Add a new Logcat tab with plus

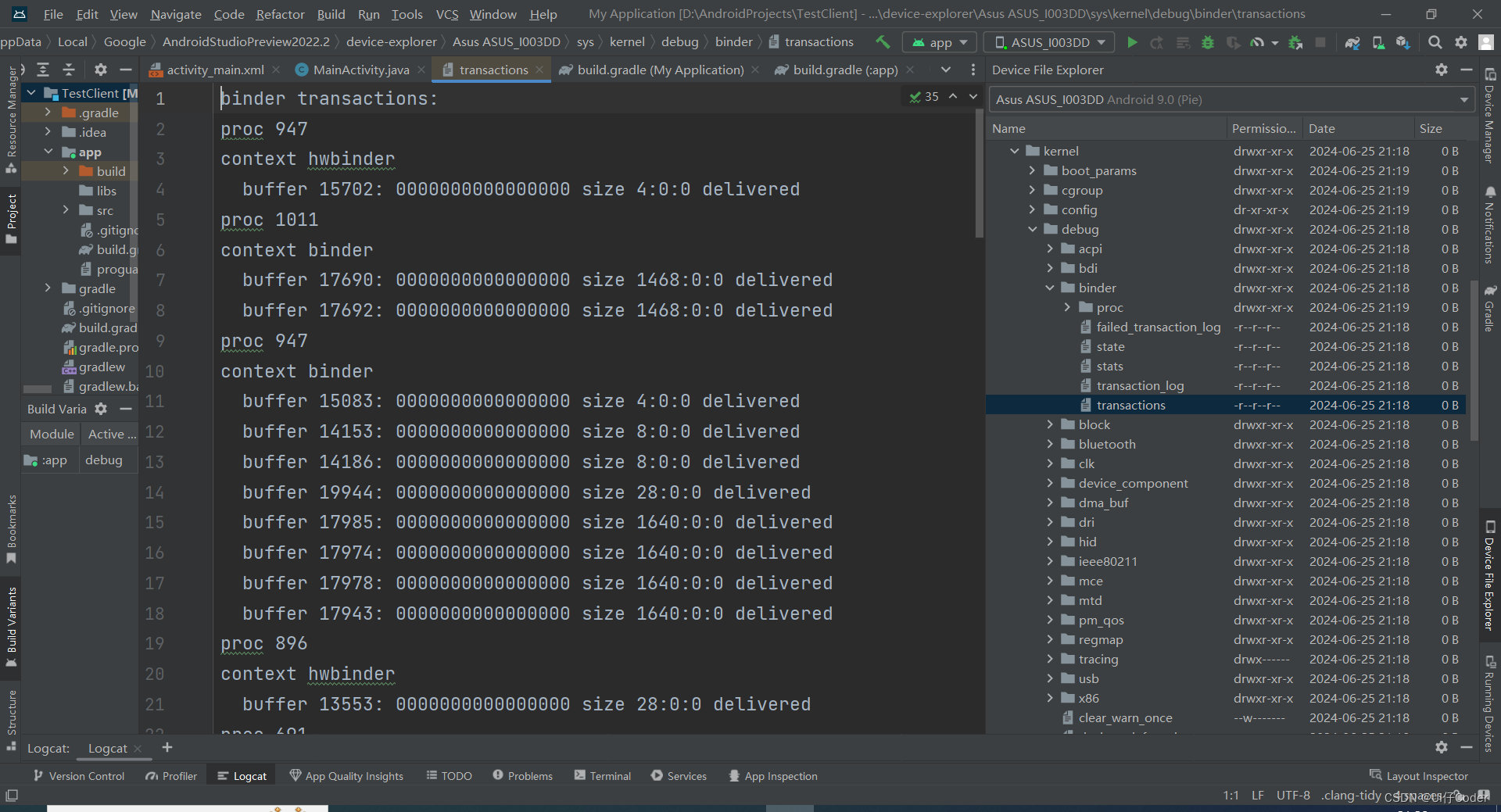coord(167,748)
